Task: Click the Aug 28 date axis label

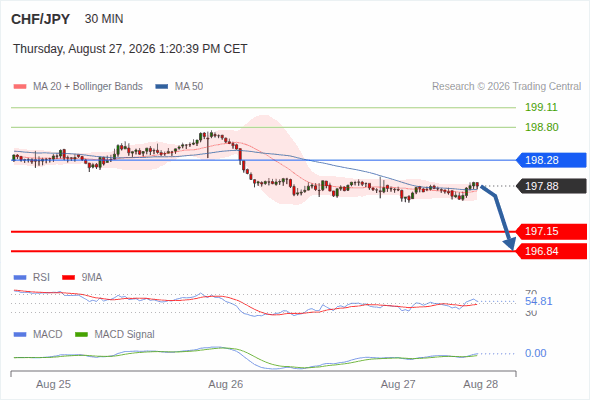Action: coord(481,384)
